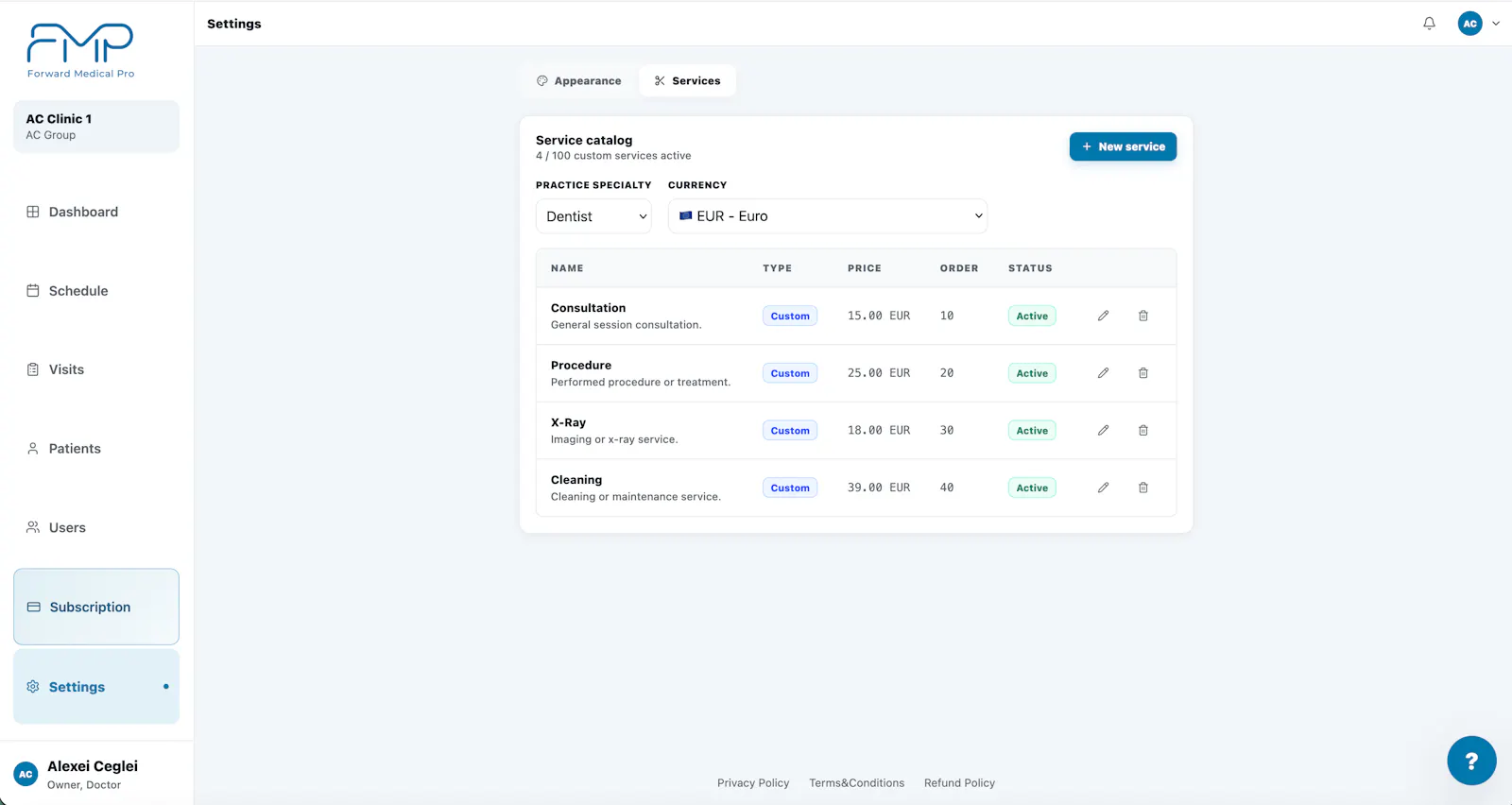Open the Refund Policy link

tap(959, 783)
